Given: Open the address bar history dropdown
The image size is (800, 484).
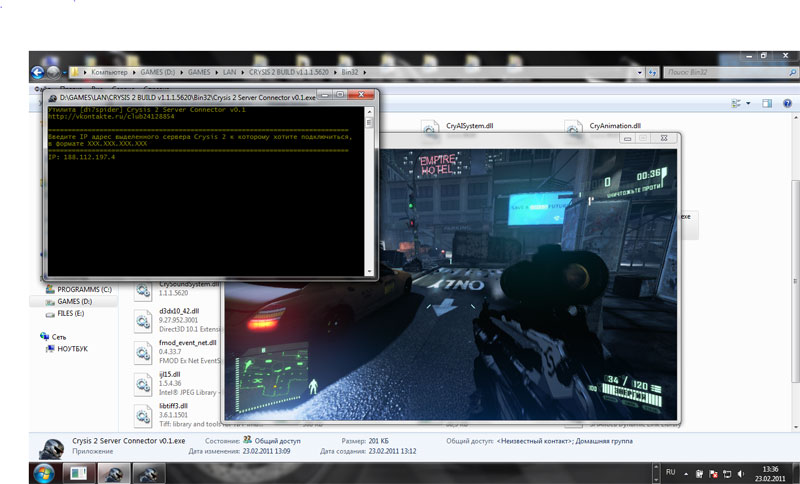Looking at the screenshot, I should [640, 73].
